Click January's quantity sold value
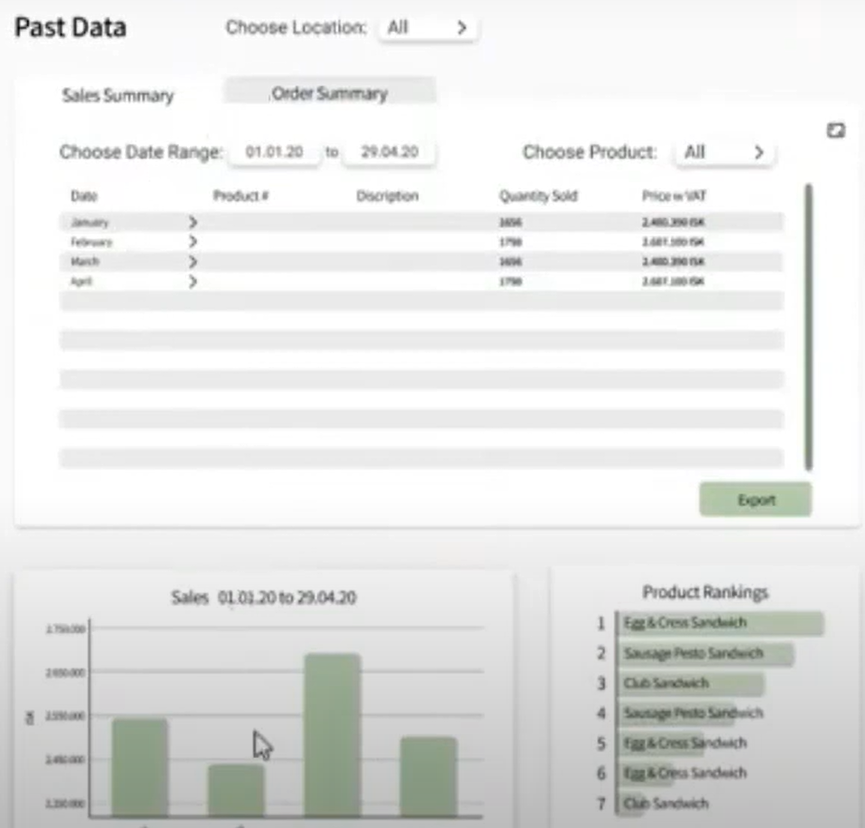Screen dimensions: 865x828 (x=510, y=222)
